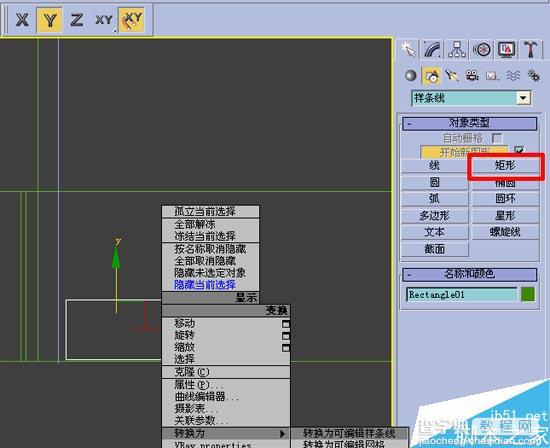Choose 全部取消隐藏 menu entry

210,261
